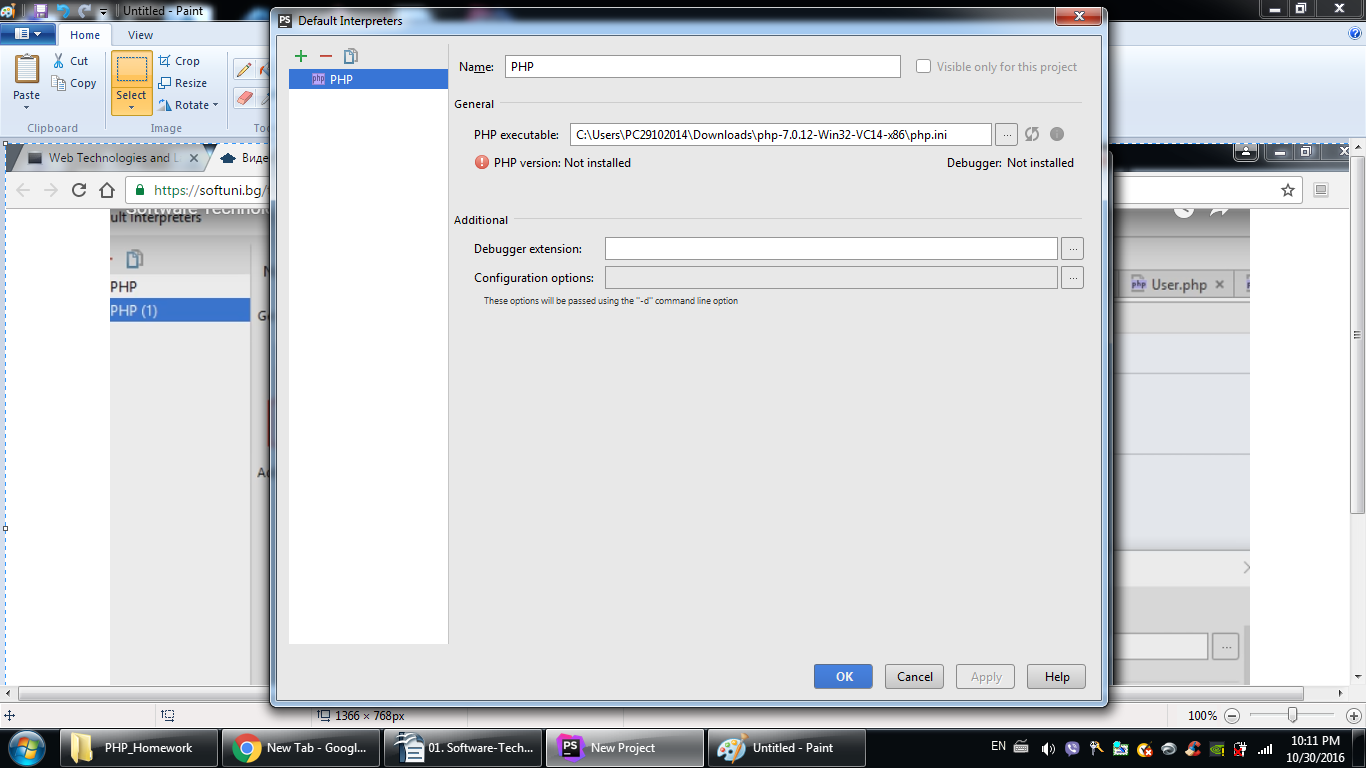The height and width of the screenshot is (768, 1366).
Task: Open the Configuration options editor button
Action: [x=1072, y=277]
